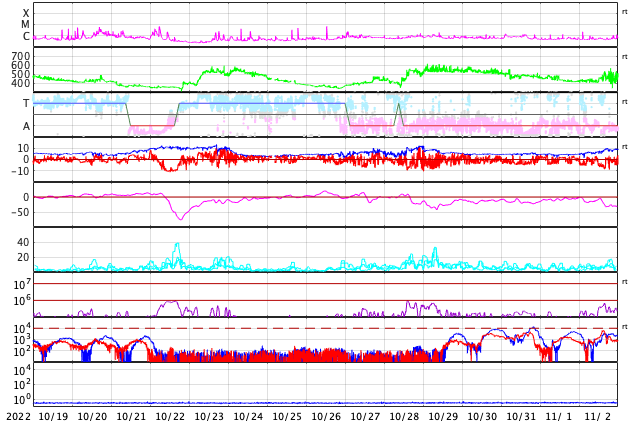Select the 700 tick label on green plot
This screenshot has width=634, height=424.
21,56
